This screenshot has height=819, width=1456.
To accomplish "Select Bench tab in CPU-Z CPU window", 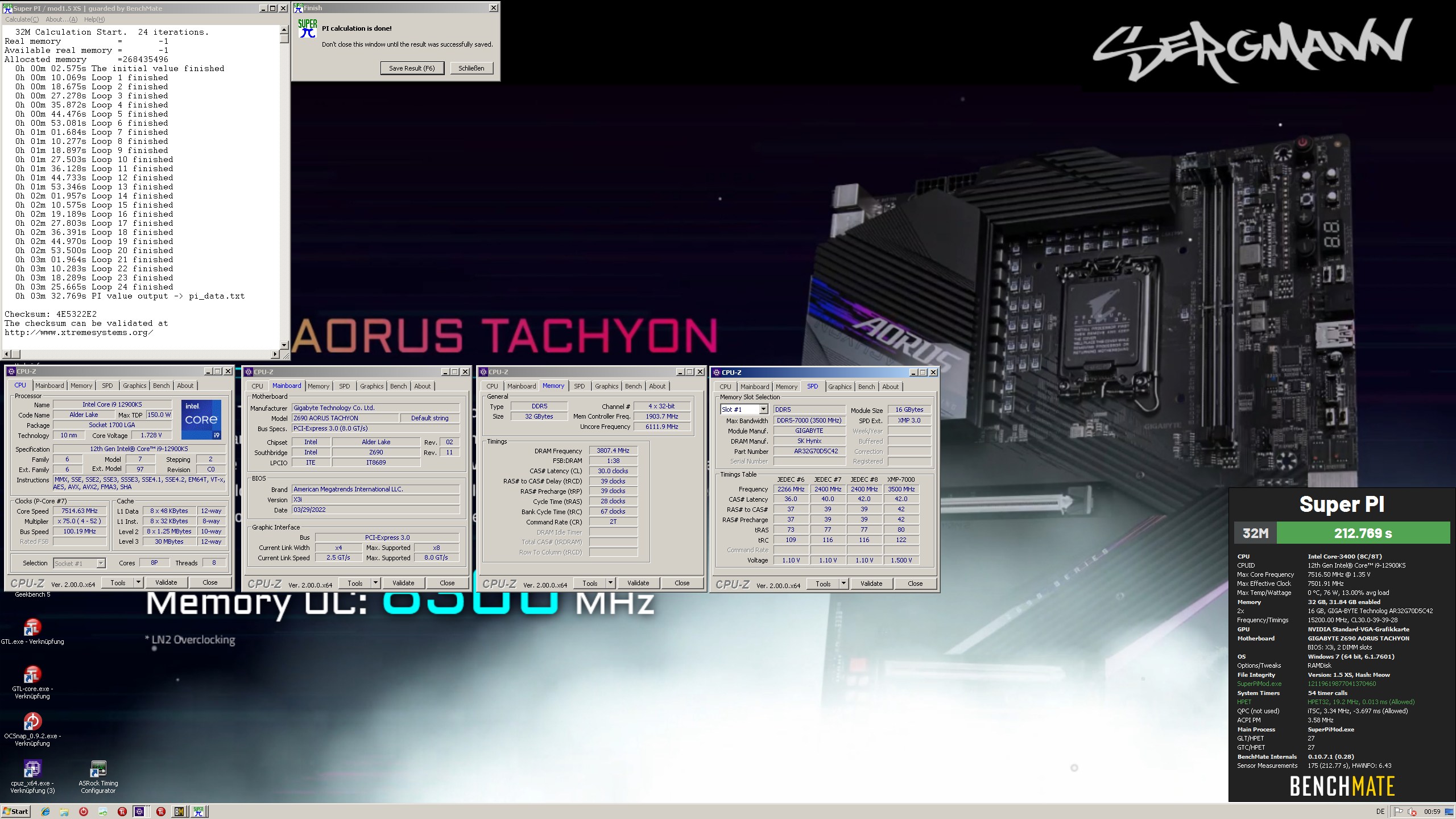I will tap(162, 386).
